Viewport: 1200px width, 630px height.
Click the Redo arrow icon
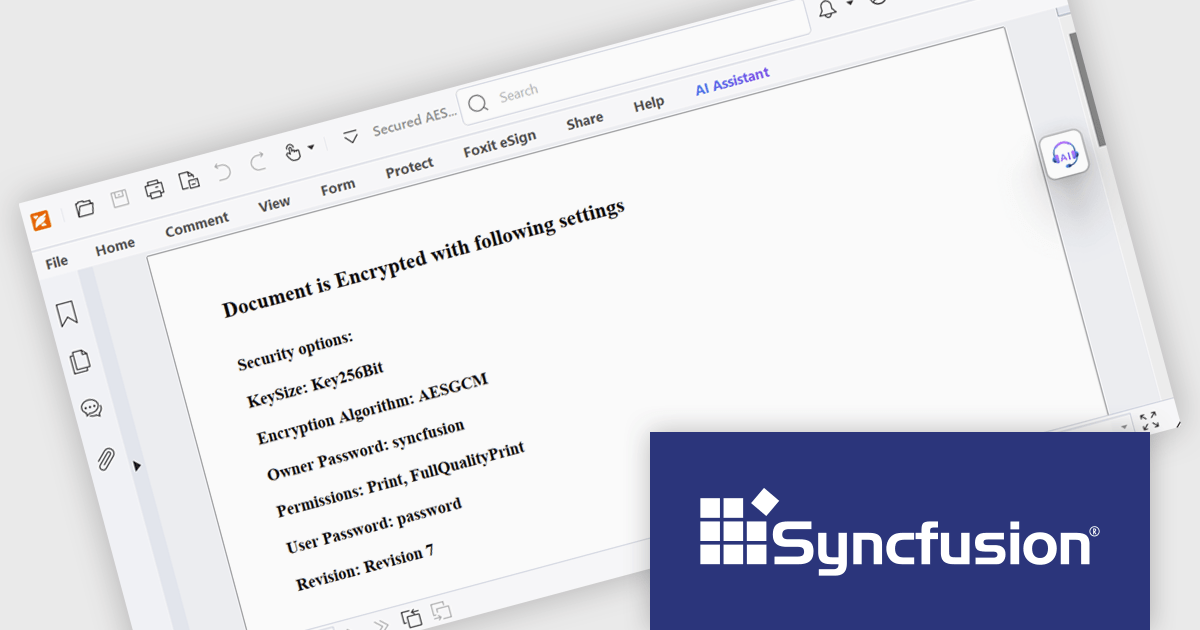pos(258,162)
